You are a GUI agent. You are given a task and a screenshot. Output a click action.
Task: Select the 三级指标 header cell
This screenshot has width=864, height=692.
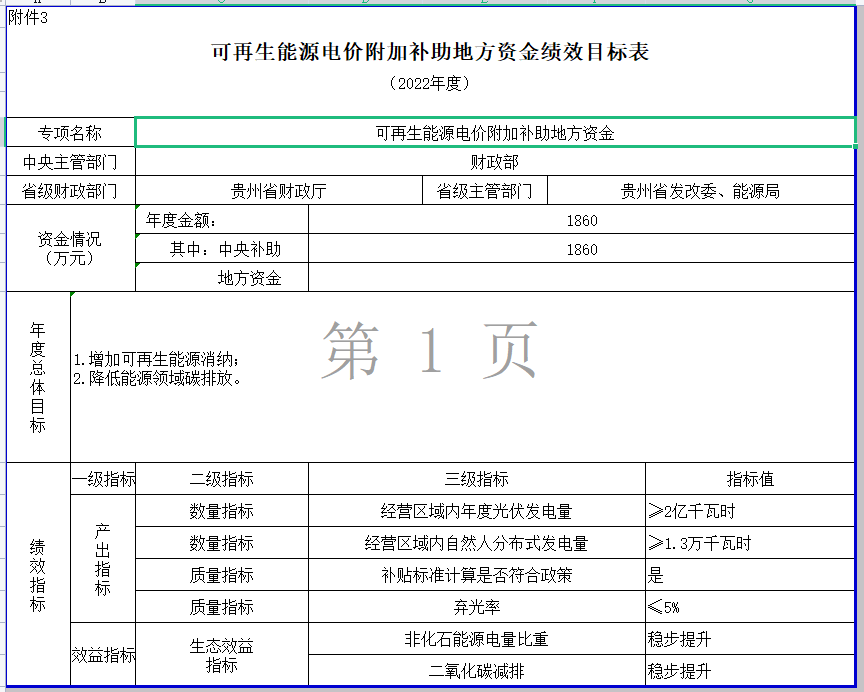(x=476, y=479)
